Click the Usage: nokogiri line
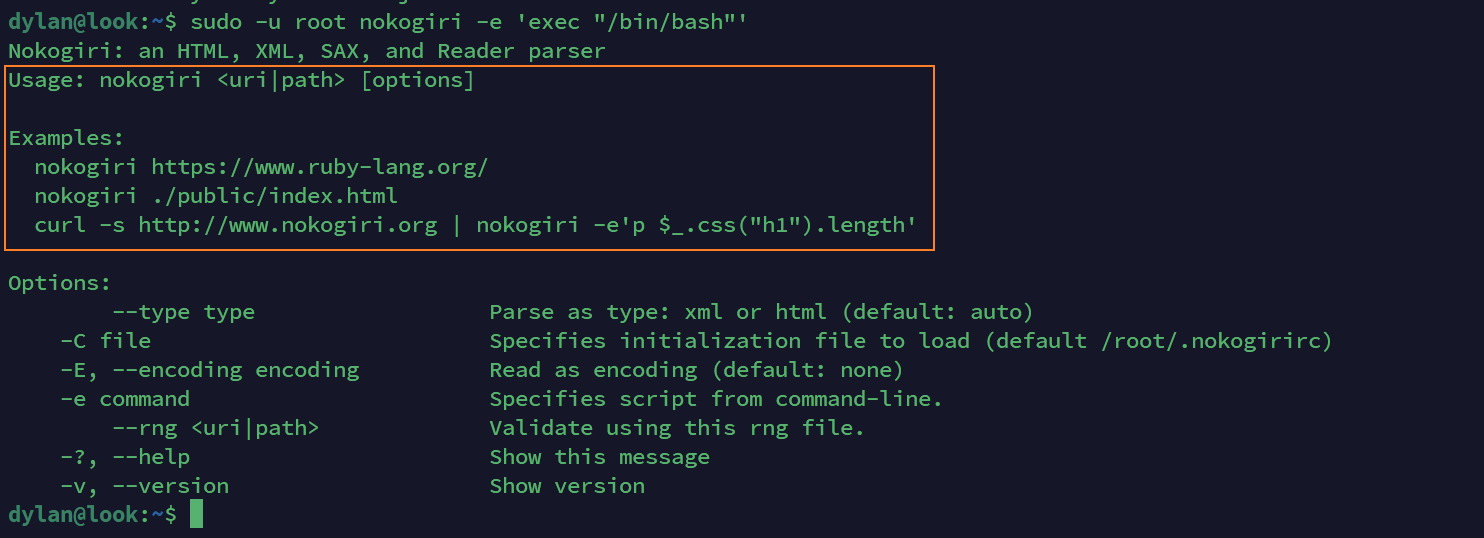1484x538 pixels. (241, 80)
